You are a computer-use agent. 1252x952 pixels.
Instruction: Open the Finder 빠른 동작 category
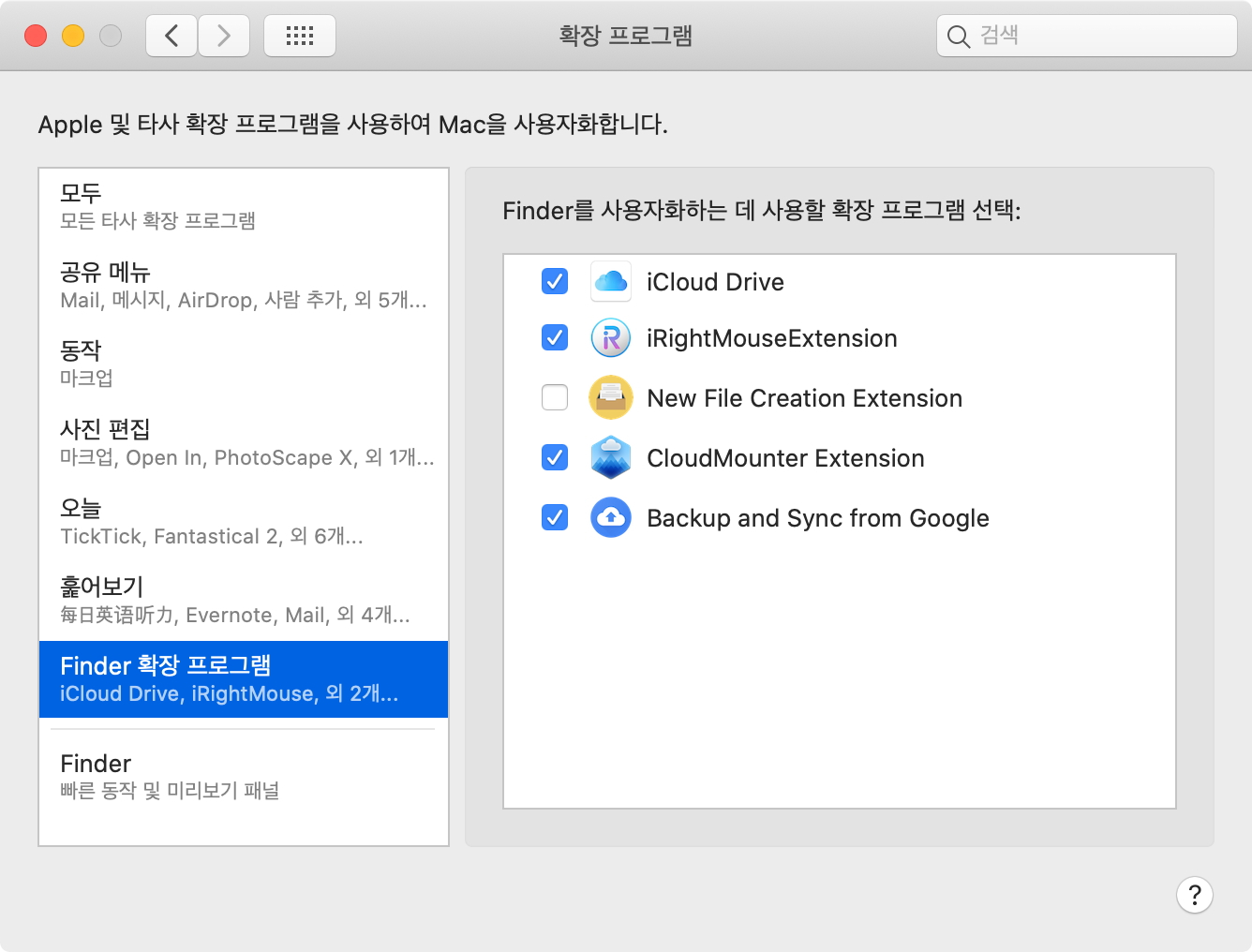244,777
